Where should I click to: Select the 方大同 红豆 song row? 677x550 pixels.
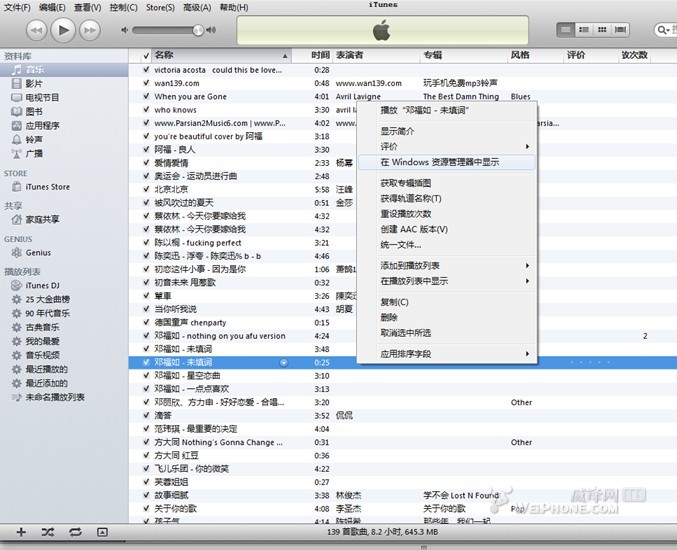click(403, 455)
